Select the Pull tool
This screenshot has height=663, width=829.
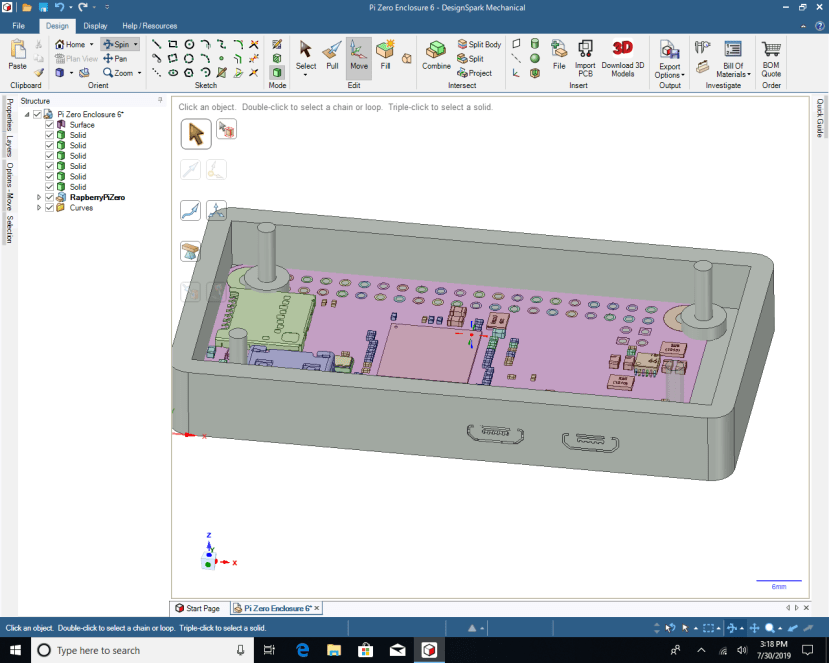point(332,56)
